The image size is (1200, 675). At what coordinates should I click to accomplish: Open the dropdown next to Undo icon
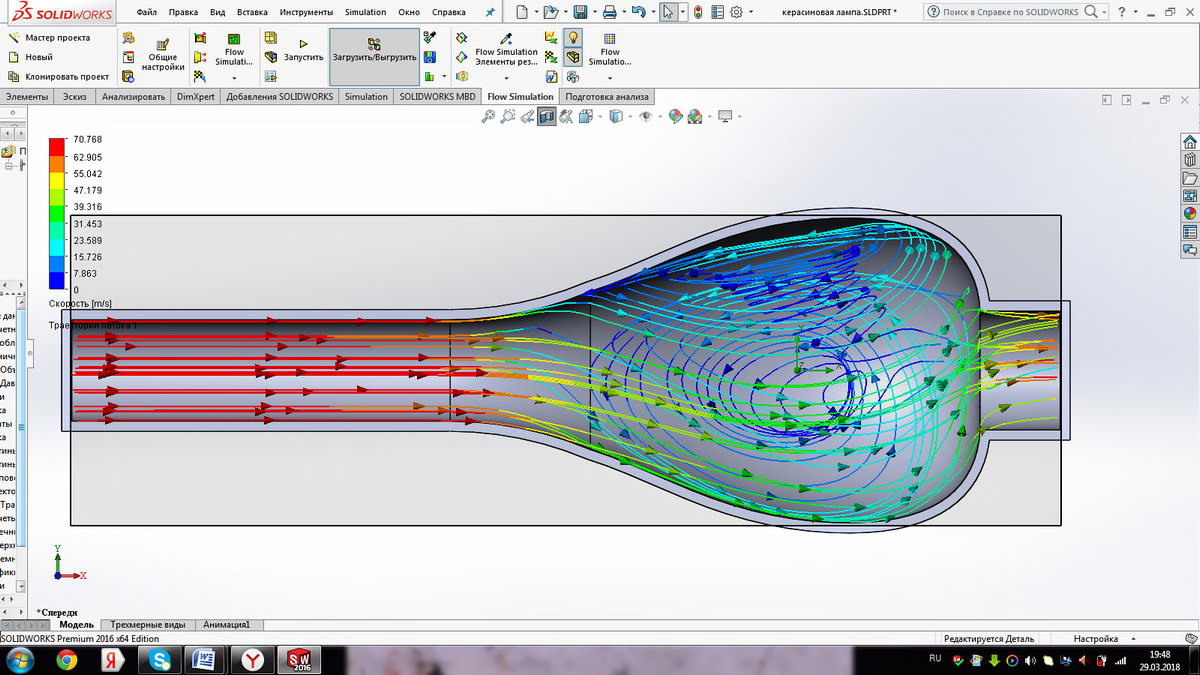pyautogui.click(x=652, y=13)
